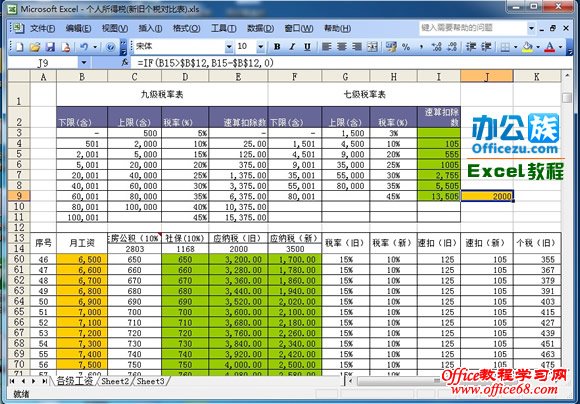Screen dimensions: 580x404
Task: Apply red font color
Action: point(550,47)
